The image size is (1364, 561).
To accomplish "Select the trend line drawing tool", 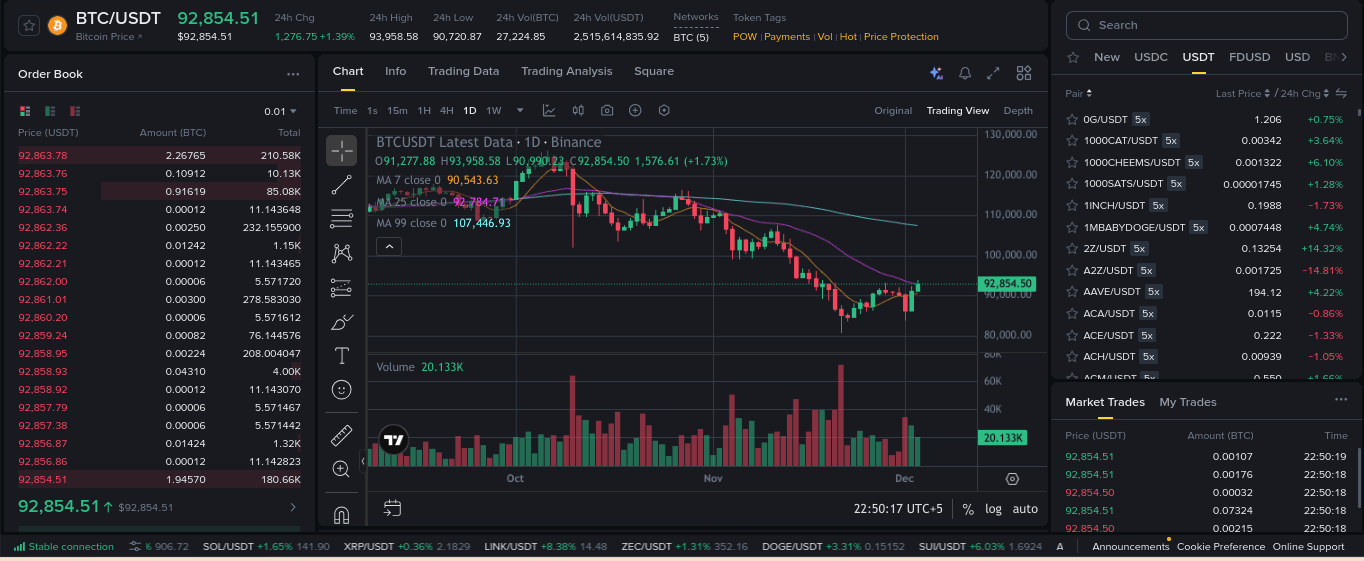I will pos(341,184).
